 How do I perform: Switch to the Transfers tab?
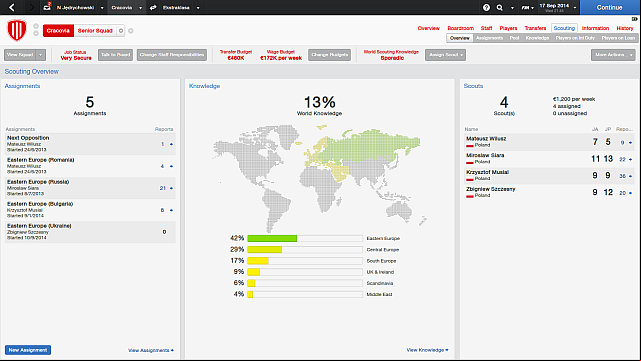(x=535, y=28)
